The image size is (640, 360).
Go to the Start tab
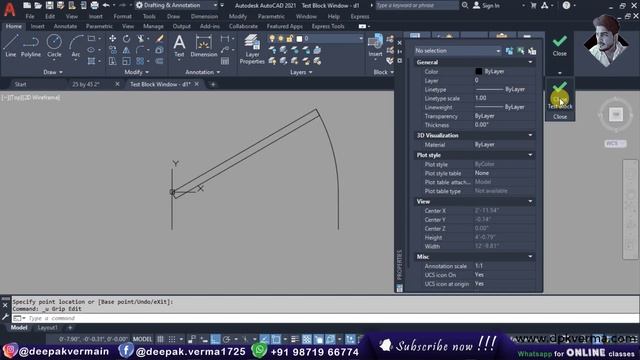[x=20, y=84]
